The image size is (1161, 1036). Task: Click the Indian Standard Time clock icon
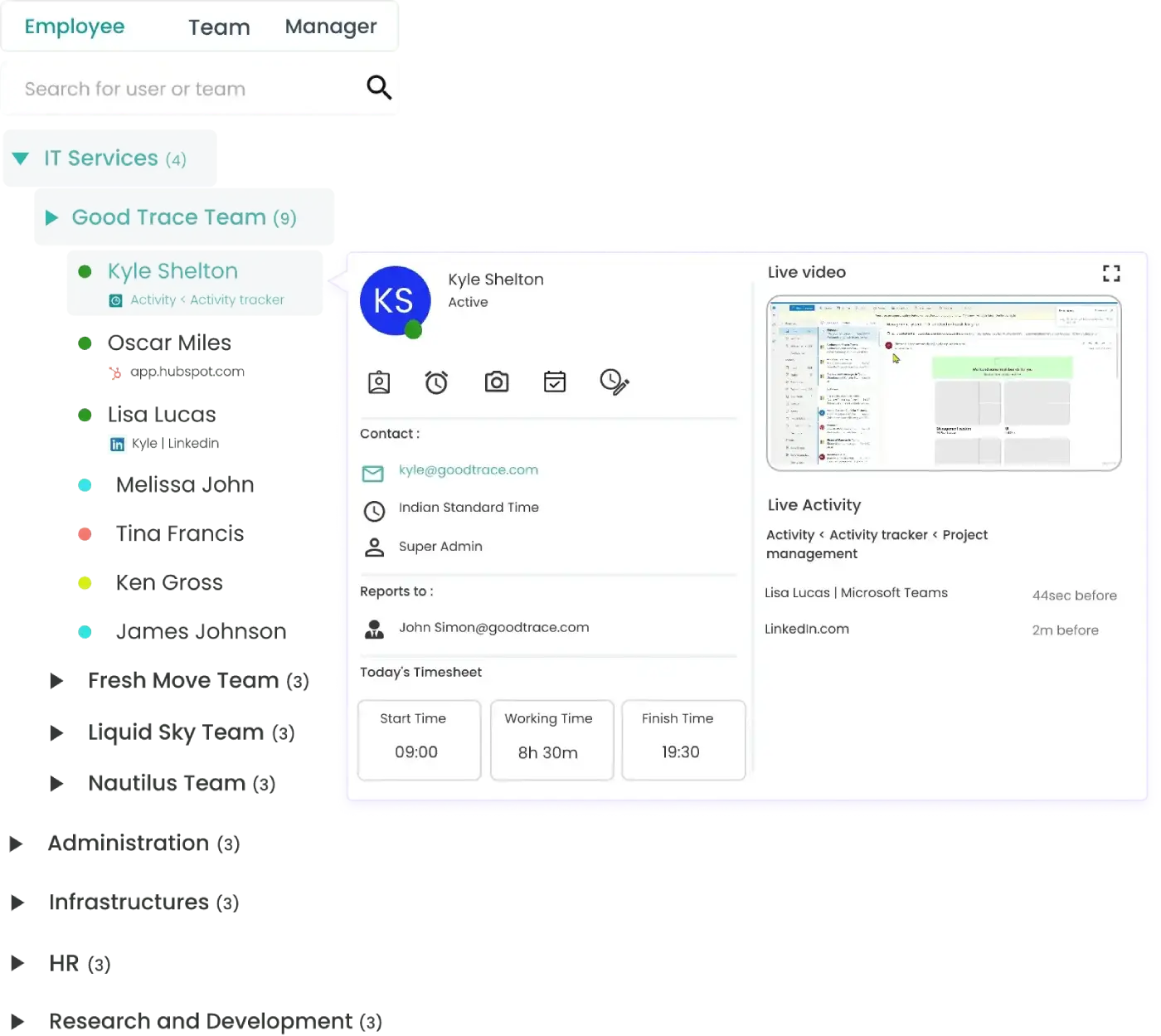click(374, 511)
